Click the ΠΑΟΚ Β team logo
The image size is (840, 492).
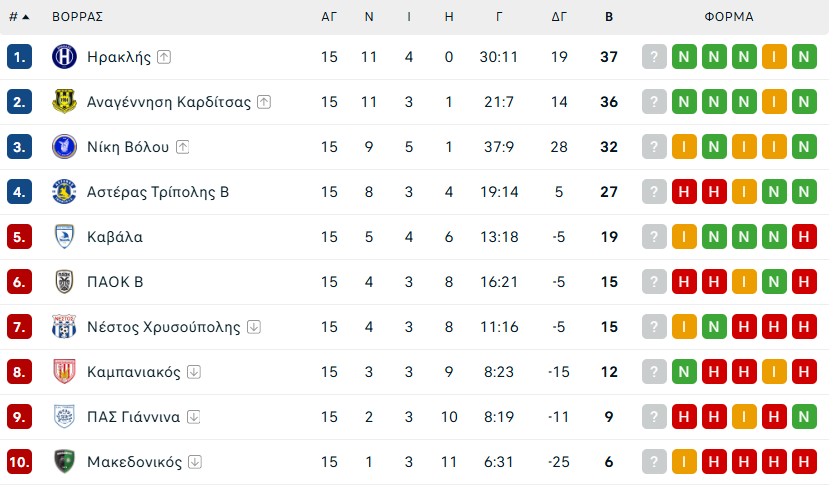(x=64, y=282)
